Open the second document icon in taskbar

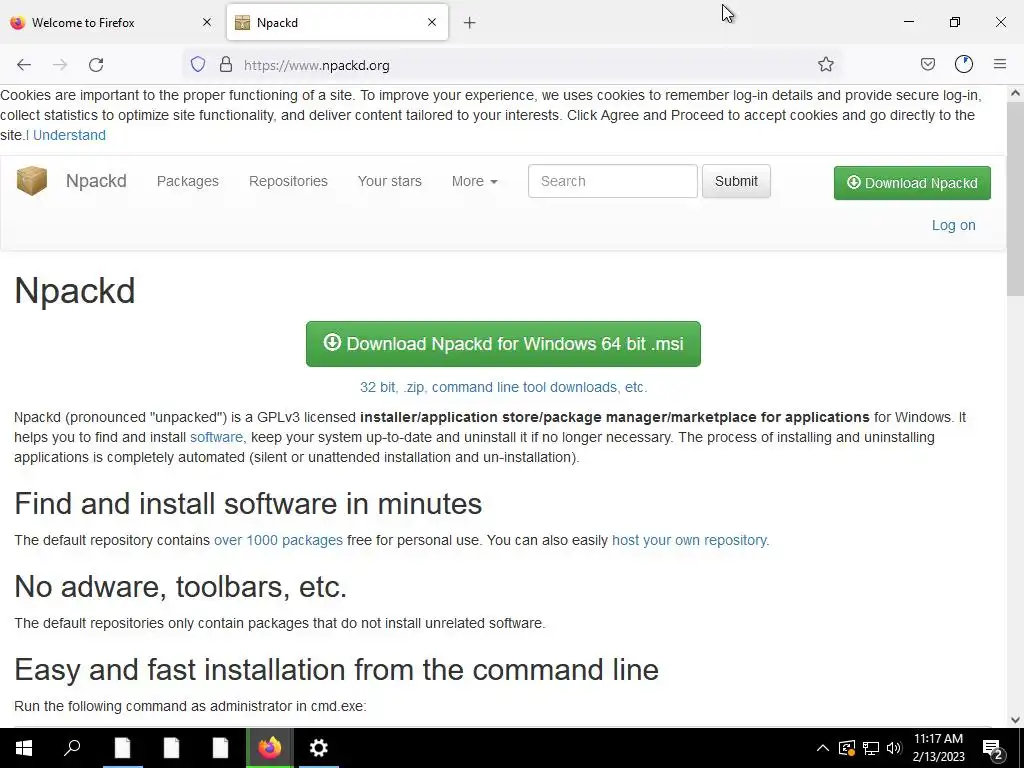point(171,748)
